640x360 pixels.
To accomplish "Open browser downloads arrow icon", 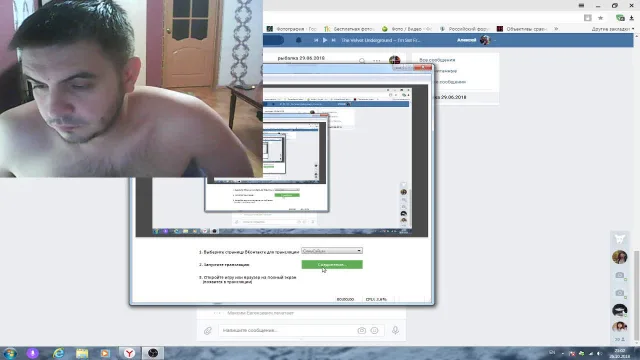I will pyautogui.click(x=631, y=18).
